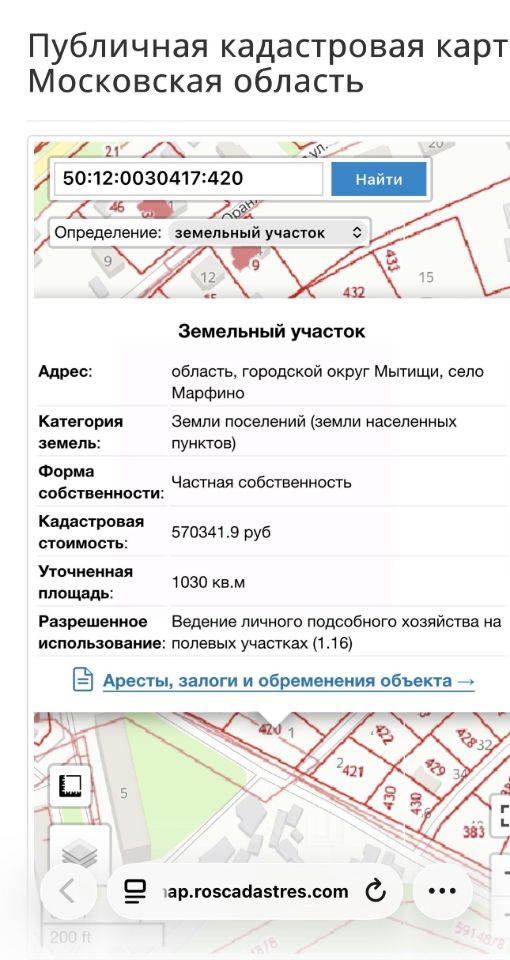Open the Определение type dropdown
510x960 pixels.
click(x=269, y=233)
